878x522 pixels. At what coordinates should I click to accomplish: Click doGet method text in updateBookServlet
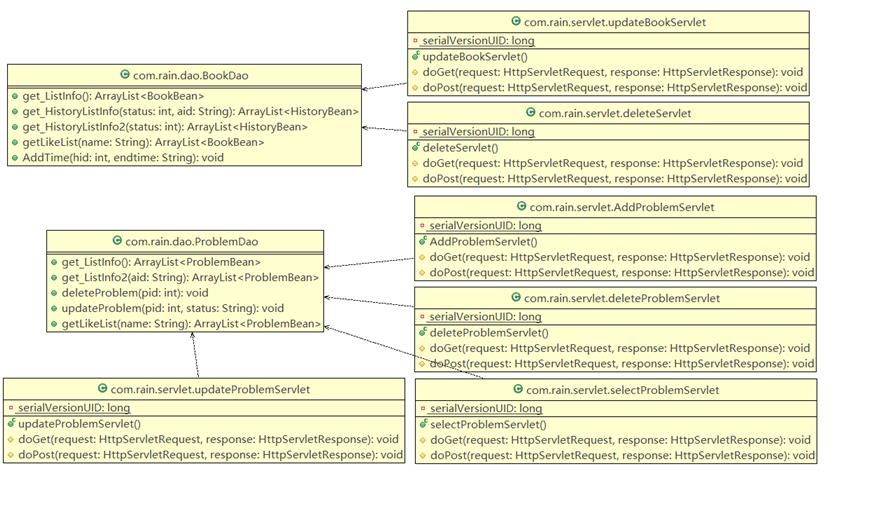click(x=613, y=72)
